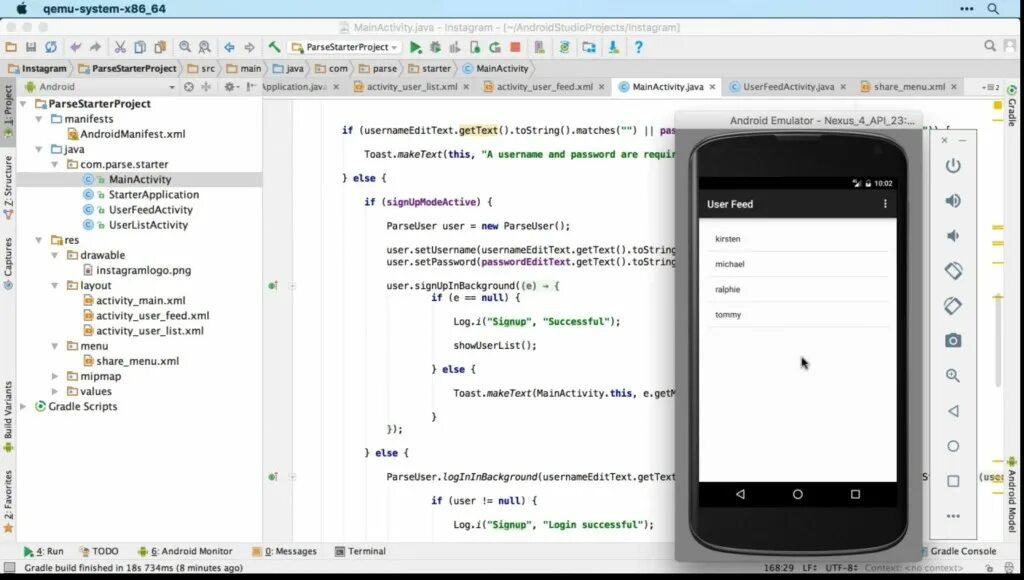Viewport: 1024px width, 580px height.
Task: Open the Gradle side panel tab
Action: 1012,107
